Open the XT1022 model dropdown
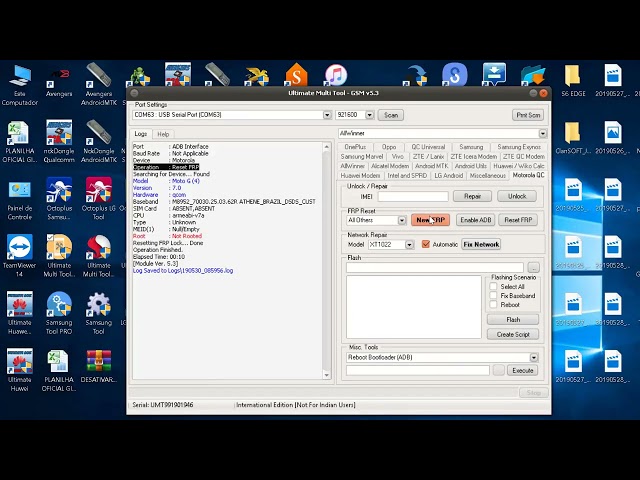The image size is (640, 480). click(409, 244)
